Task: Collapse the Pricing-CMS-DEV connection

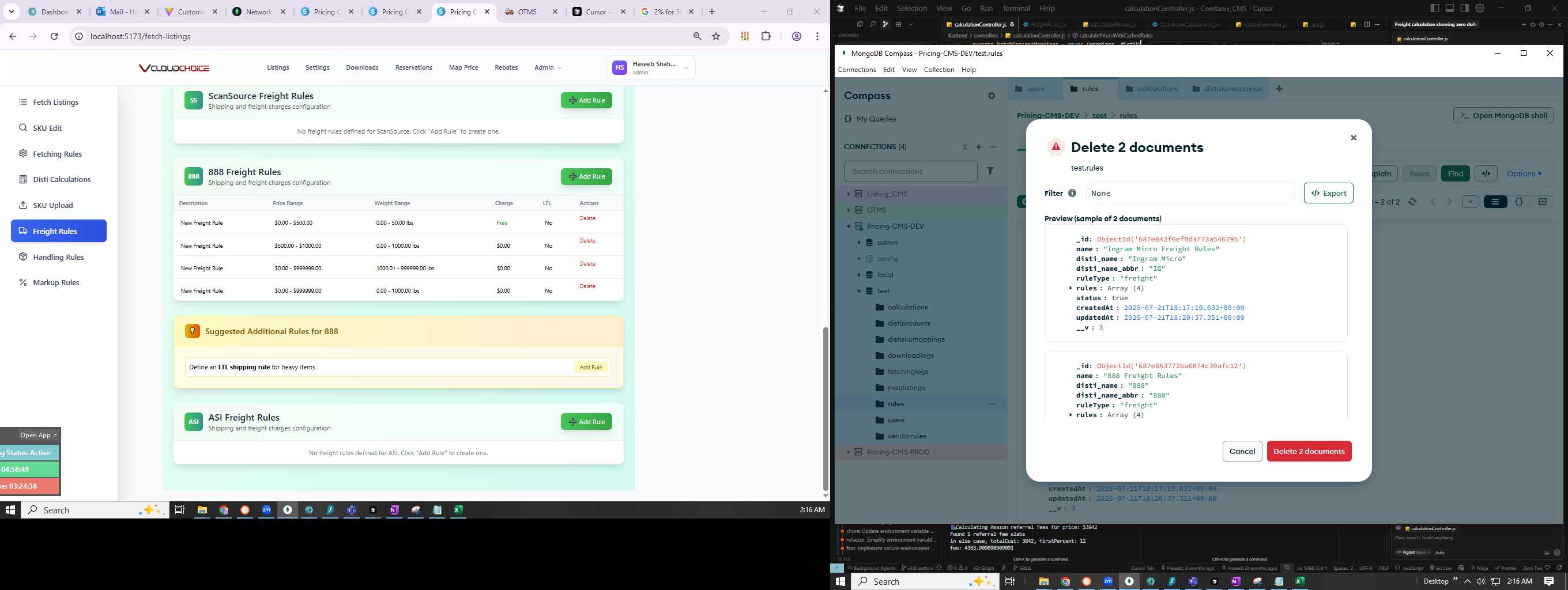Action: (848, 226)
